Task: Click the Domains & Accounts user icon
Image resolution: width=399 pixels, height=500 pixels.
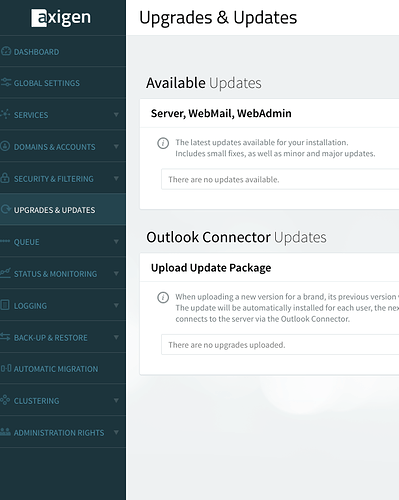Action: [x=5, y=146]
